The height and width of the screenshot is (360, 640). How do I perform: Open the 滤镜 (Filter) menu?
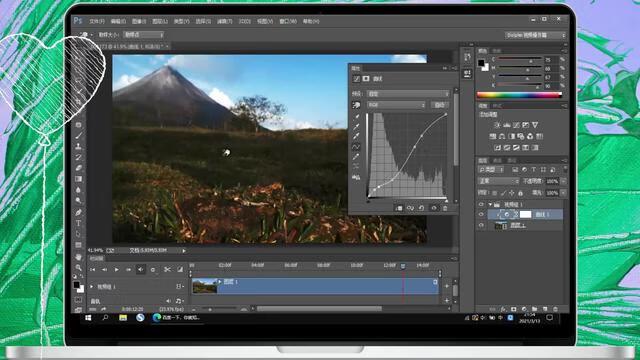tap(224, 21)
